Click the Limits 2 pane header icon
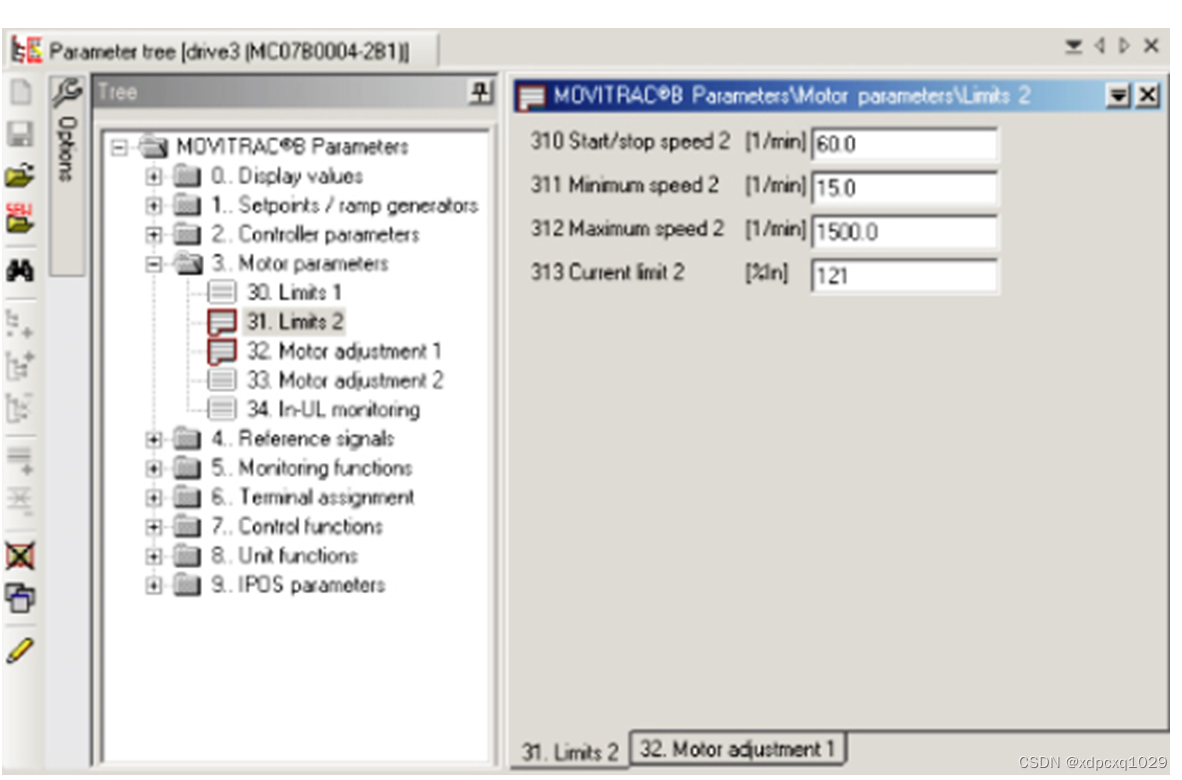Image resolution: width=1182 pixels, height=780 pixels. tap(532, 97)
